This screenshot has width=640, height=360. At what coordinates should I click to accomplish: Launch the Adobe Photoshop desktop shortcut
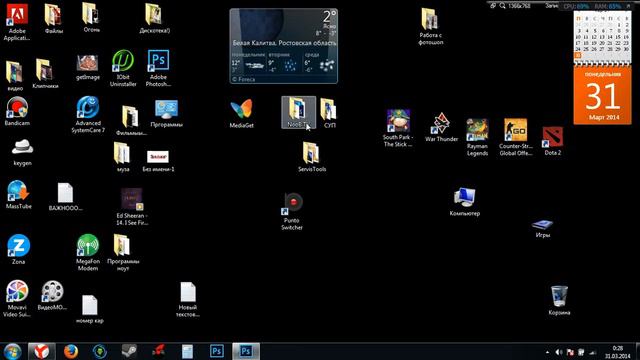coord(158,69)
